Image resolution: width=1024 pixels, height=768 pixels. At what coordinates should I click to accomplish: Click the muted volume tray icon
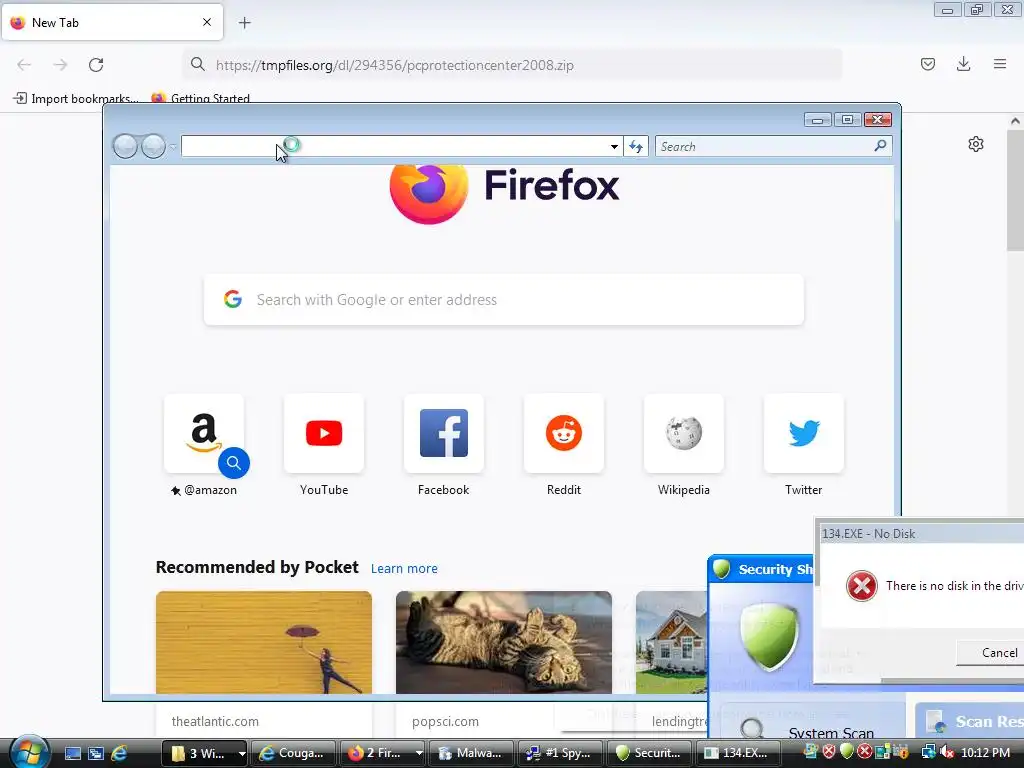[948, 753]
